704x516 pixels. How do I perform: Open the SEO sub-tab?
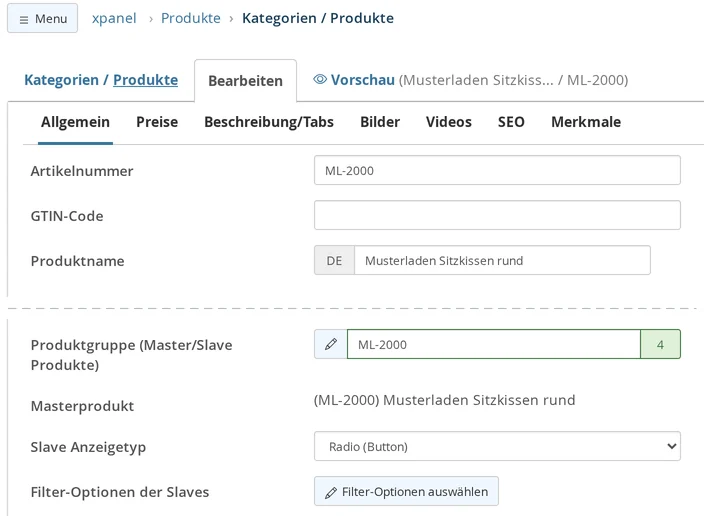(x=511, y=122)
